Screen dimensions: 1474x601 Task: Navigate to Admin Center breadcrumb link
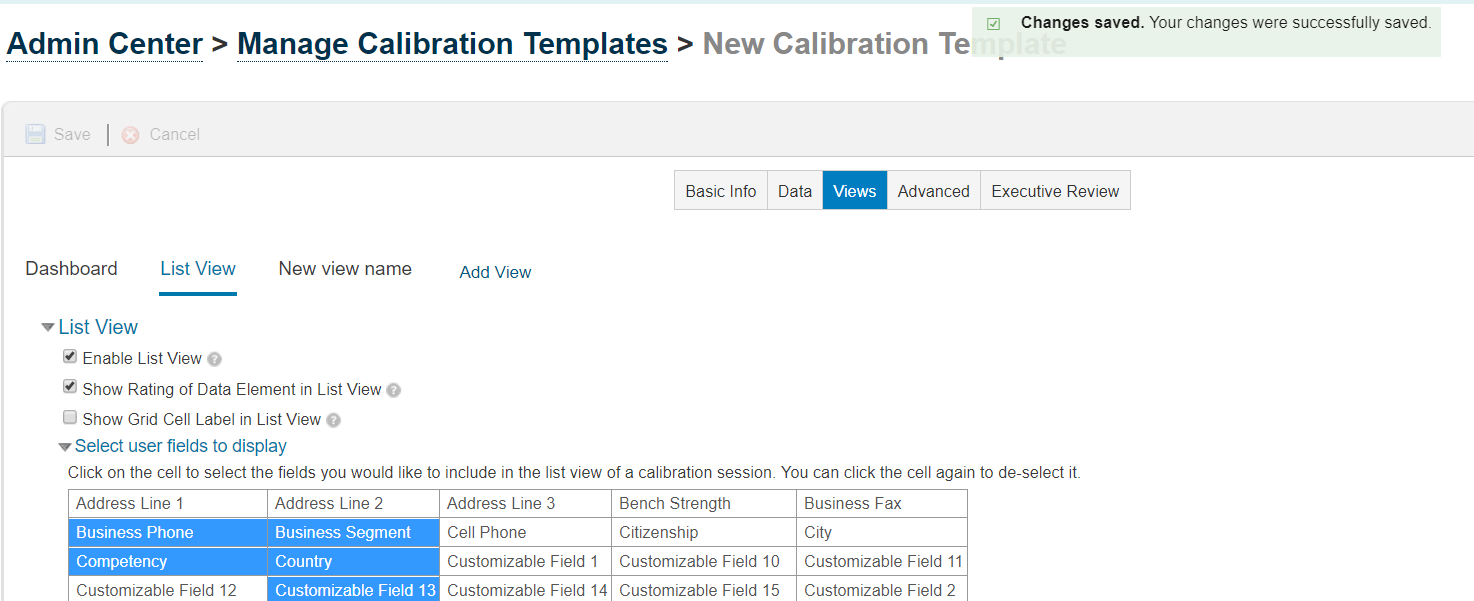[105, 44]
